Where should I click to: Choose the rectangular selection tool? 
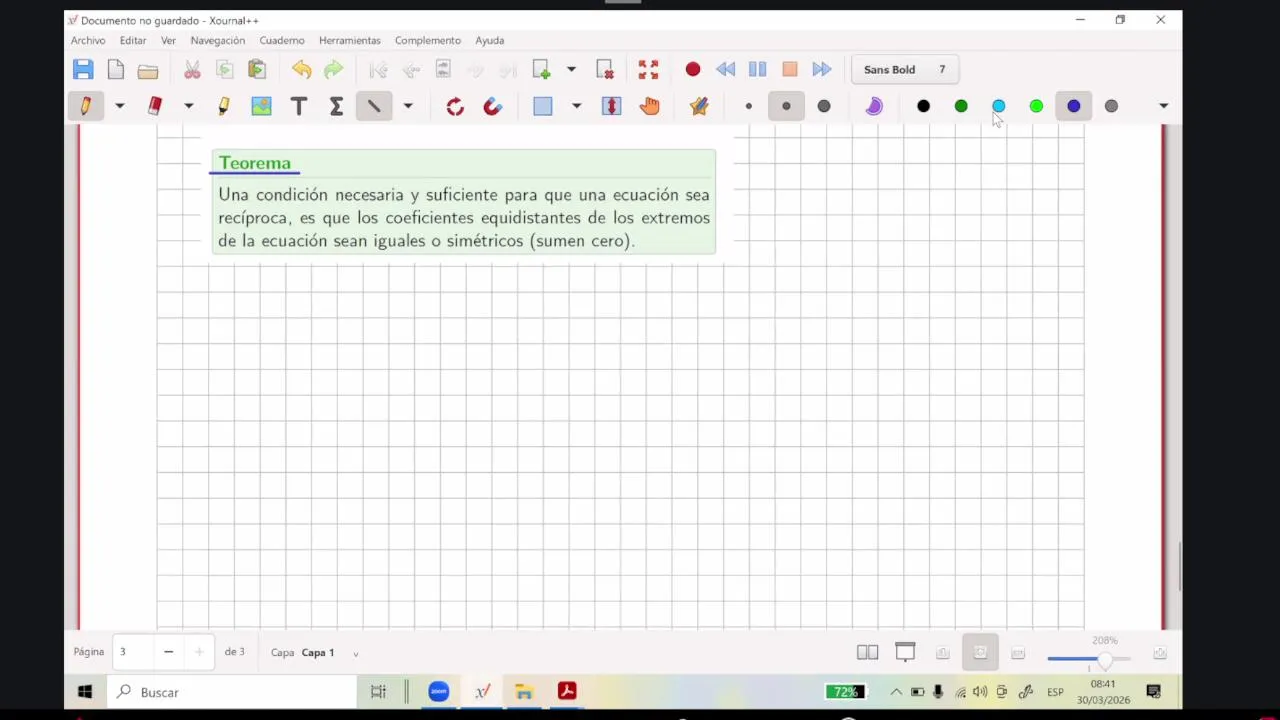click(543, 106)
